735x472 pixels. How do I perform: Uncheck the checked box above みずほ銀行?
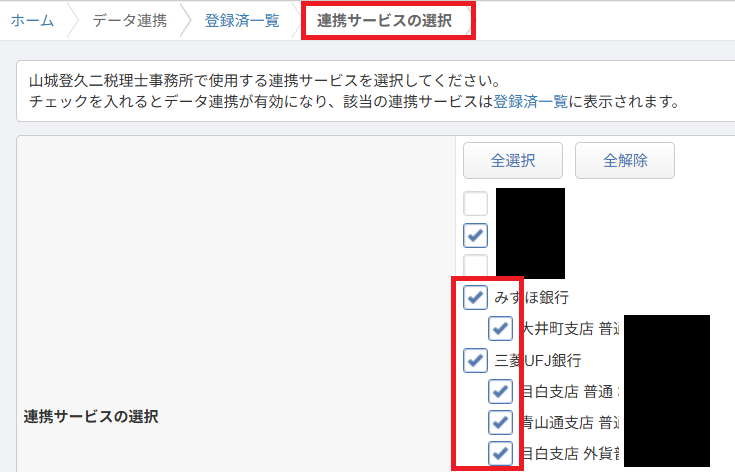pos(475,235)
